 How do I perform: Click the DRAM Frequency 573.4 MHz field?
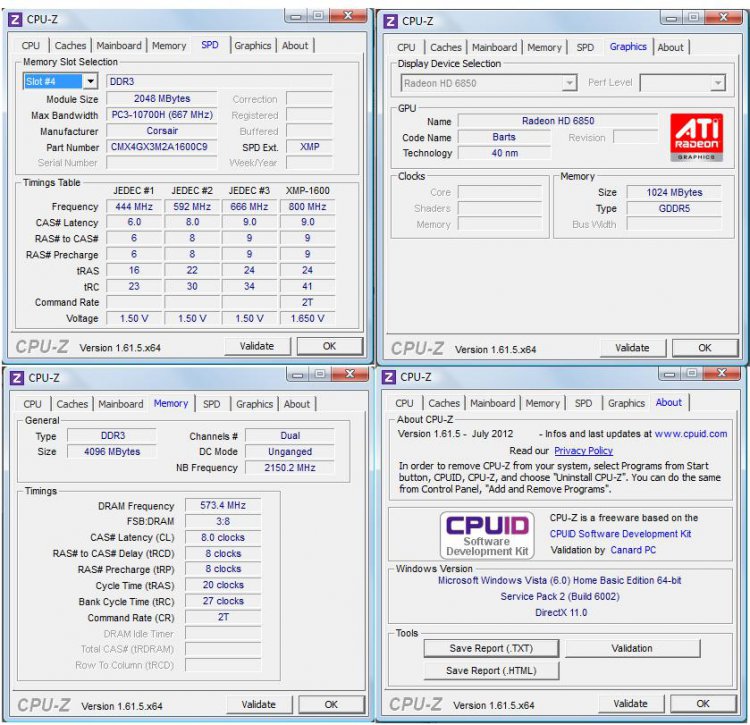[223, 505]
